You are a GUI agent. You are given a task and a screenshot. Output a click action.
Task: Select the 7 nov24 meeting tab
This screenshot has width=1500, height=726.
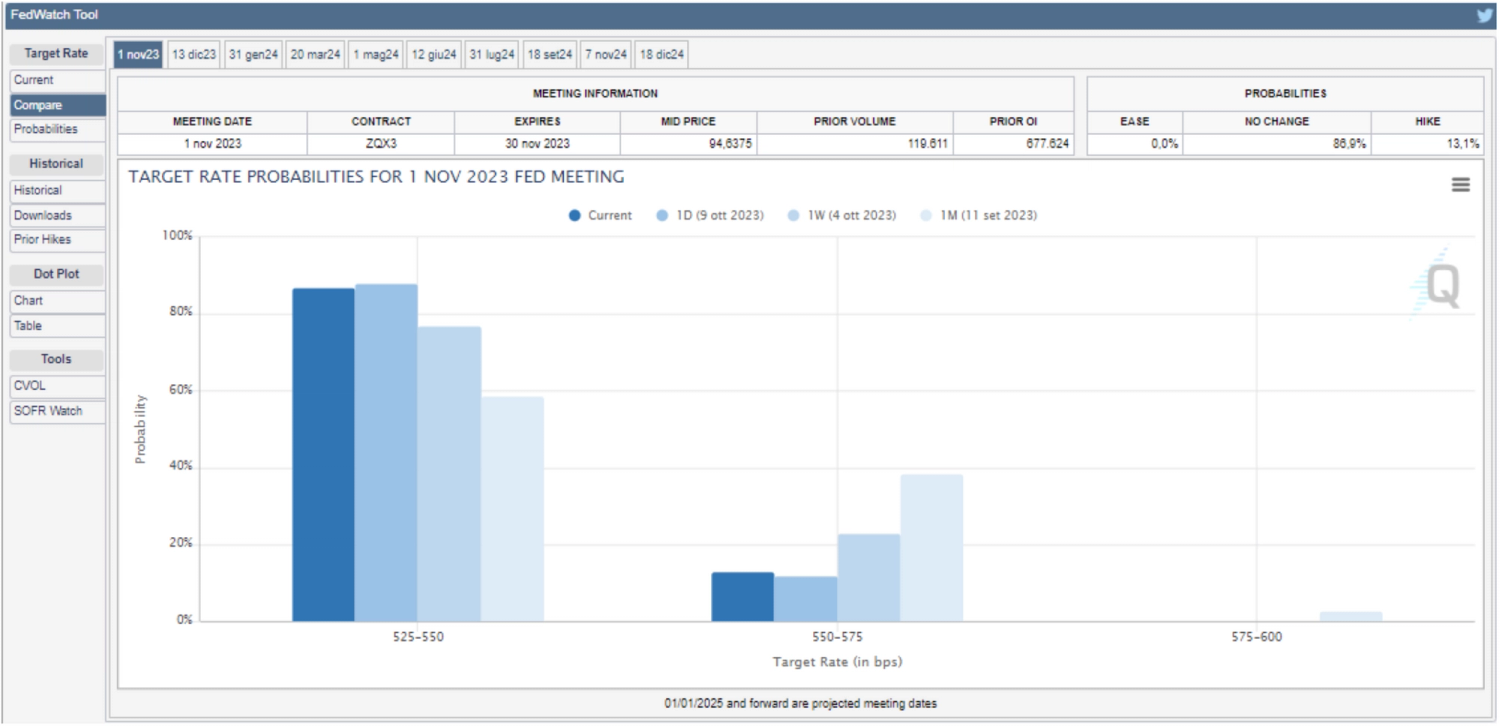pos(606,55)
